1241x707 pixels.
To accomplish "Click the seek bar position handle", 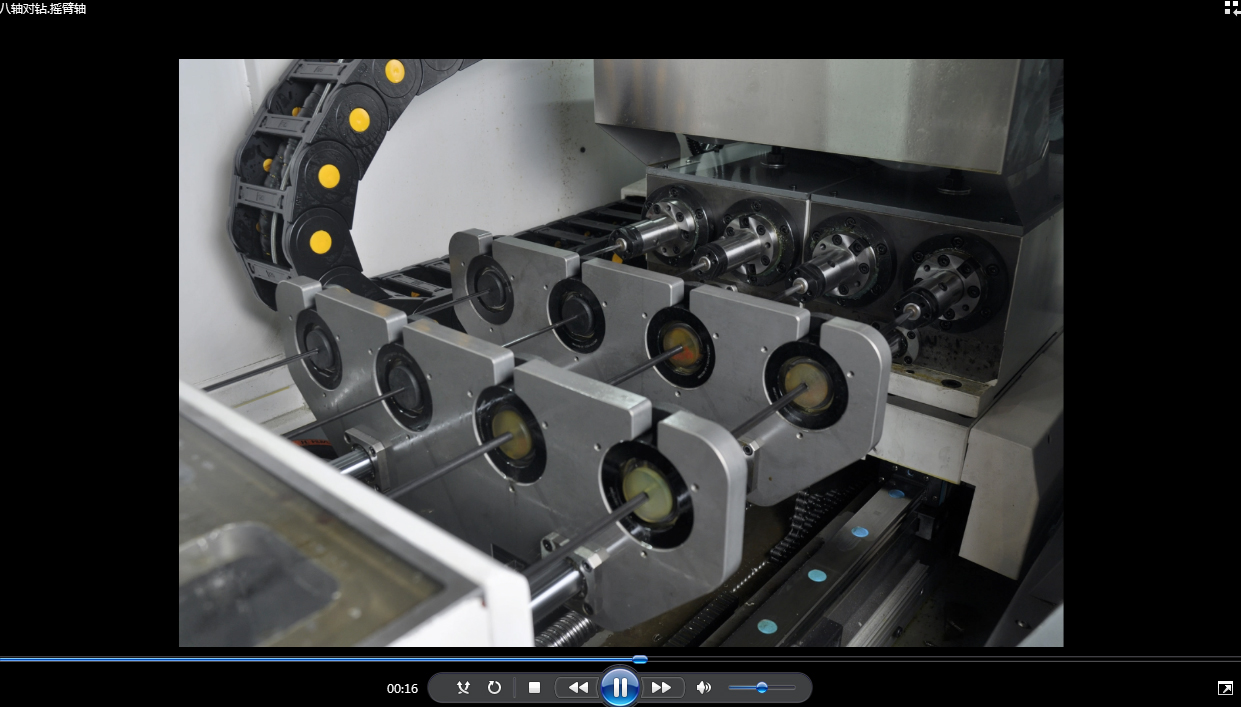I will (x=640, y=659).
